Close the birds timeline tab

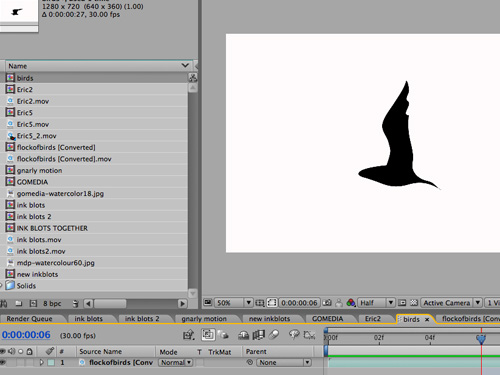(x=427, y=319)
